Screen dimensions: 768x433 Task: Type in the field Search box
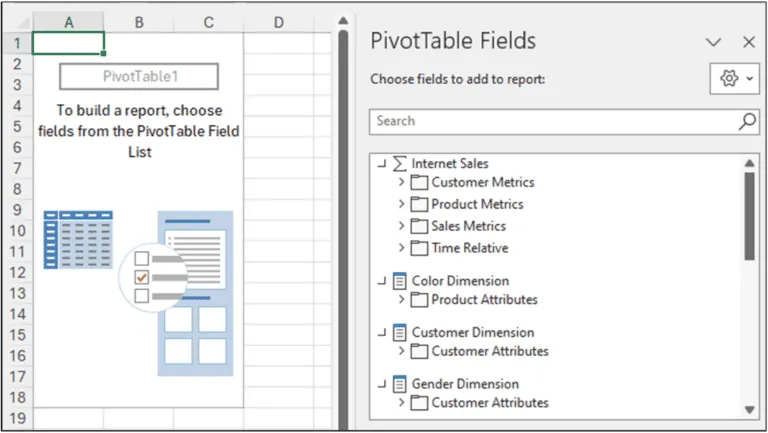(x=550, y=121)
